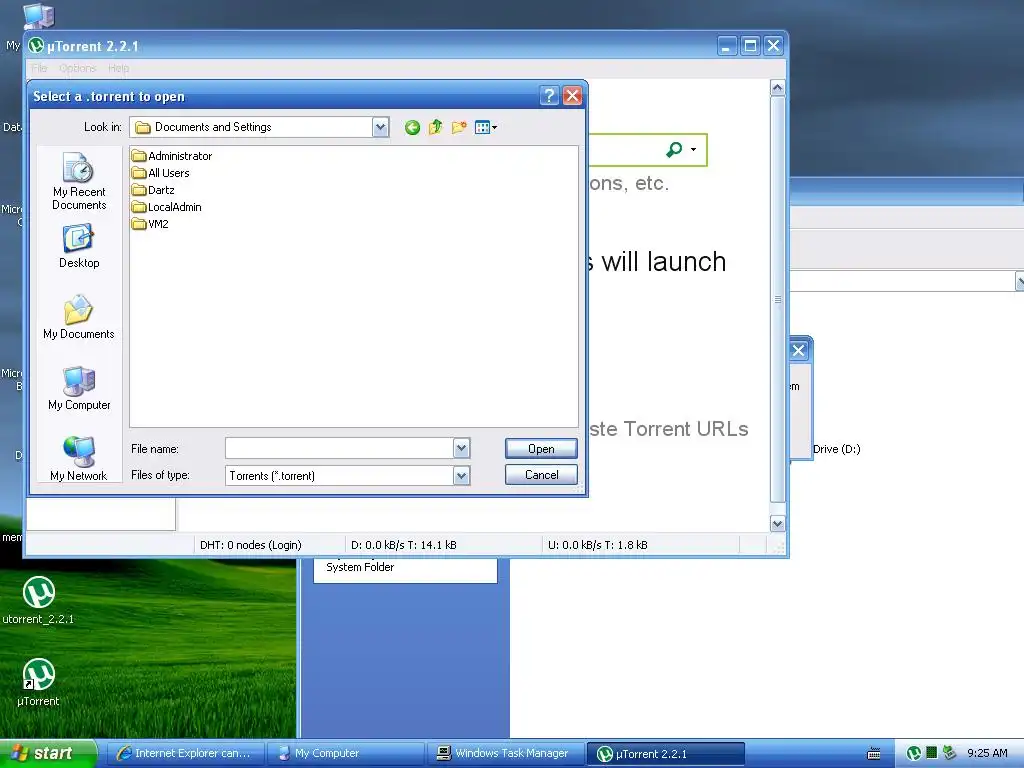Expand the Files of type dropdown
The width and height of the screenshot is (1024, 768).
click(462, 475)
